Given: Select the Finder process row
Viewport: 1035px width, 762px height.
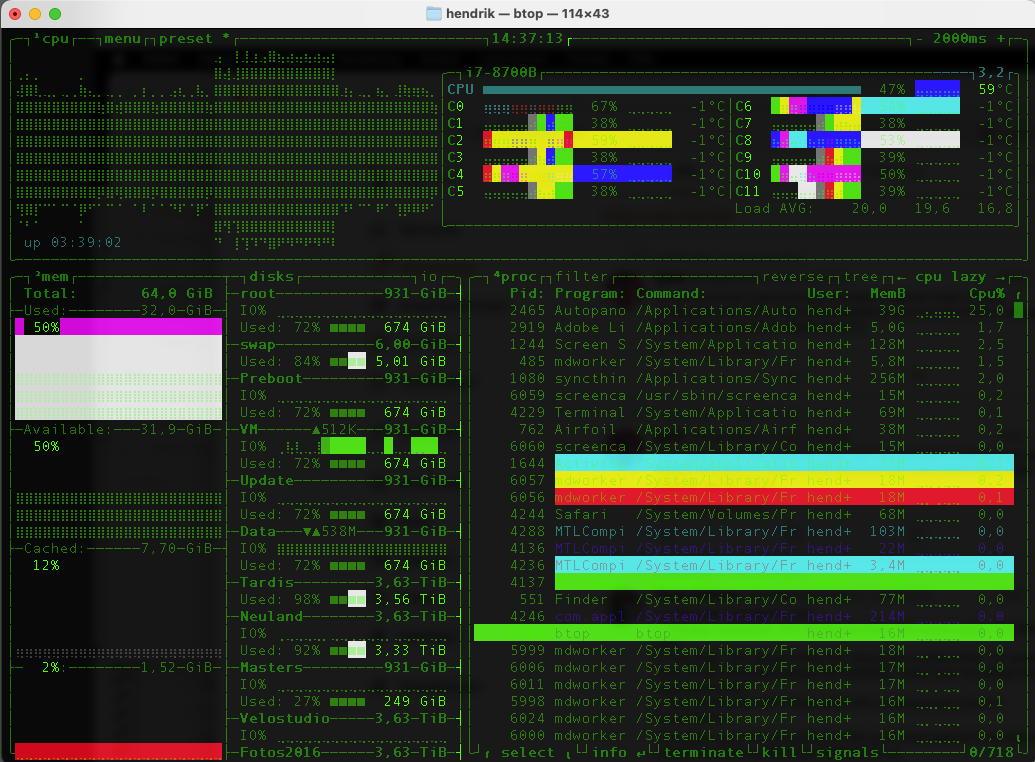Looking at the screenshot, I should pos(744,600).
